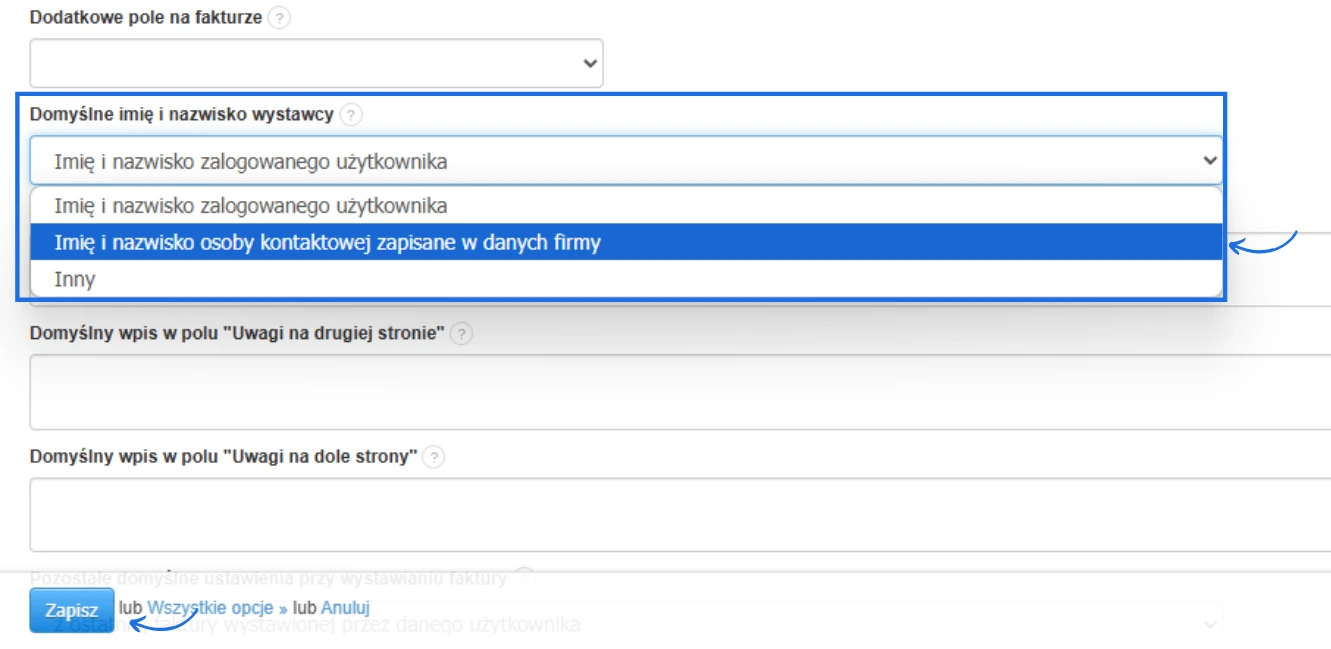
Task: Pick the "Inny" option from the list
Action: (75, 279)
